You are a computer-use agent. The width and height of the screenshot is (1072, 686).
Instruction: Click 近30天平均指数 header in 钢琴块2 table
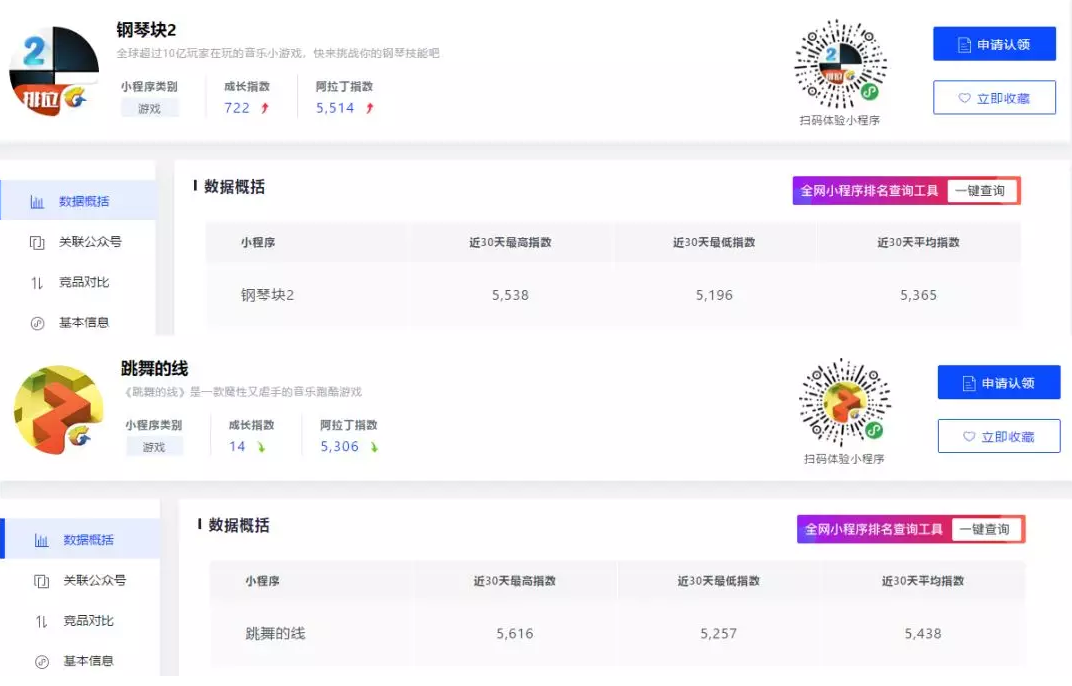coord(919,243)
